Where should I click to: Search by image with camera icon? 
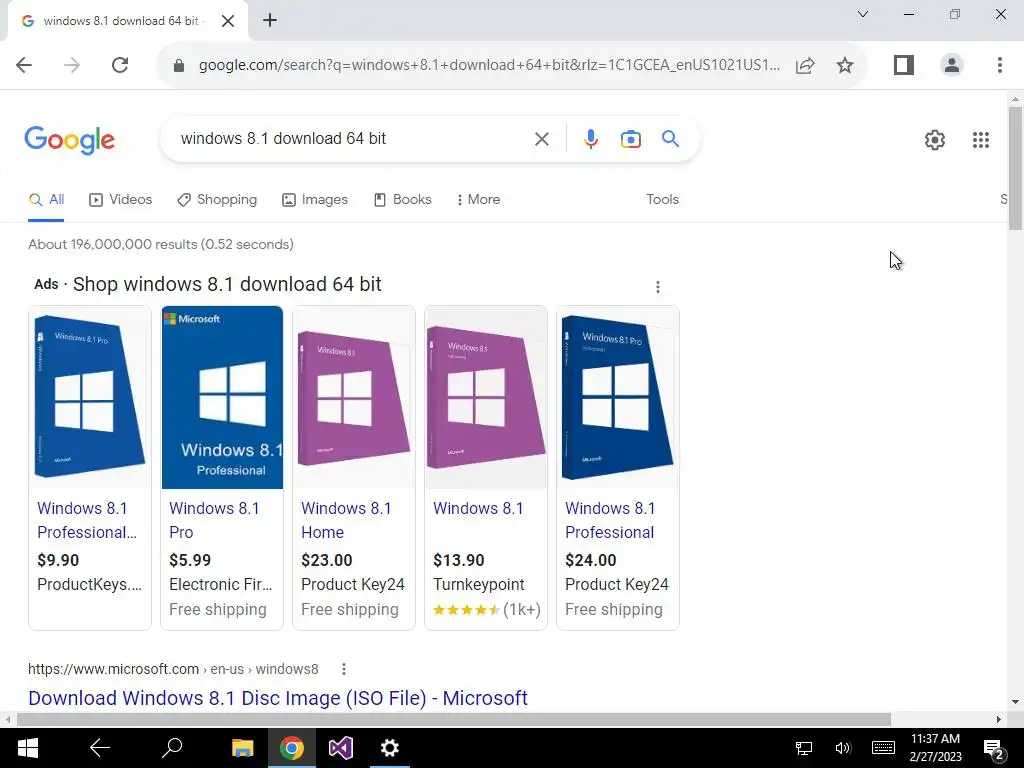[x=630, y=139]
